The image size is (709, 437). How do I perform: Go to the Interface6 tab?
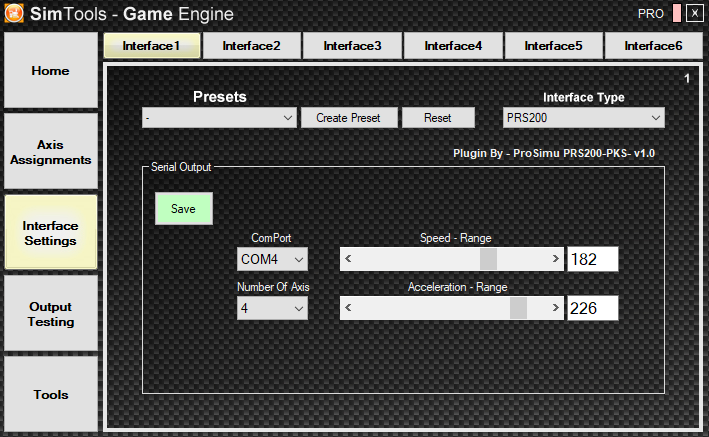pyautogui.click(x=654, y=46)
